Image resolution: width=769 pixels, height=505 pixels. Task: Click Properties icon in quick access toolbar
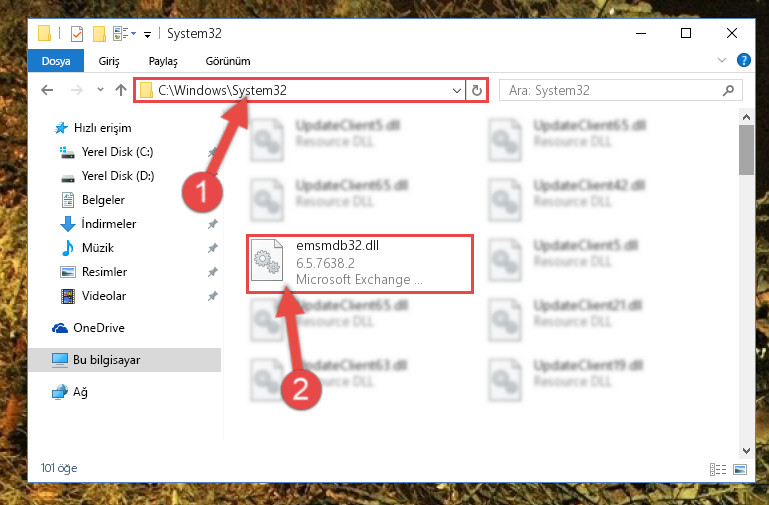click(x=77, y=34)
